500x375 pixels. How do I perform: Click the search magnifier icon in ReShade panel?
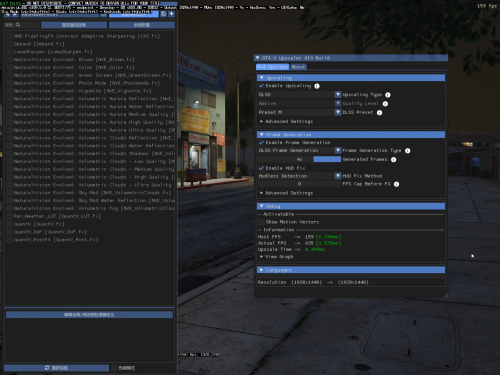pyautogui.click(x=18, y=25)
